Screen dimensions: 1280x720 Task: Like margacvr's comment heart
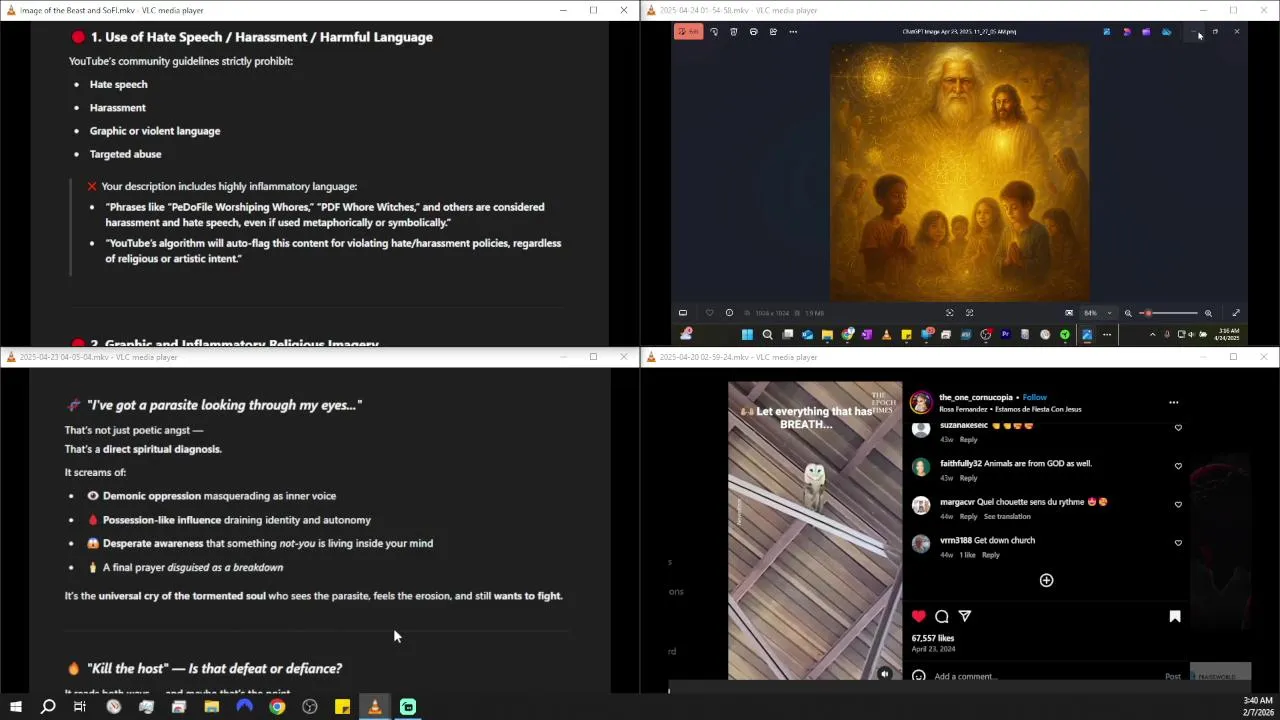click(1178, 504)
